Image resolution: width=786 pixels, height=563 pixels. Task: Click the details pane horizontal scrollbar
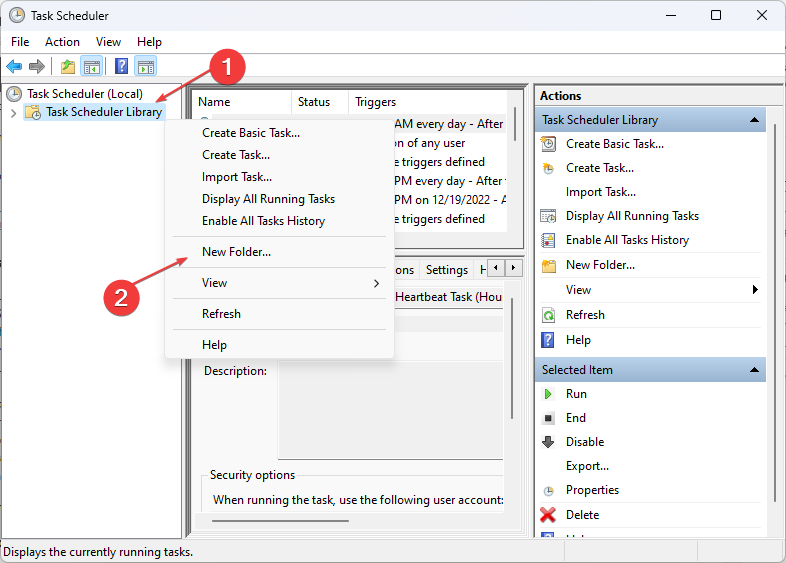[280, 521]
